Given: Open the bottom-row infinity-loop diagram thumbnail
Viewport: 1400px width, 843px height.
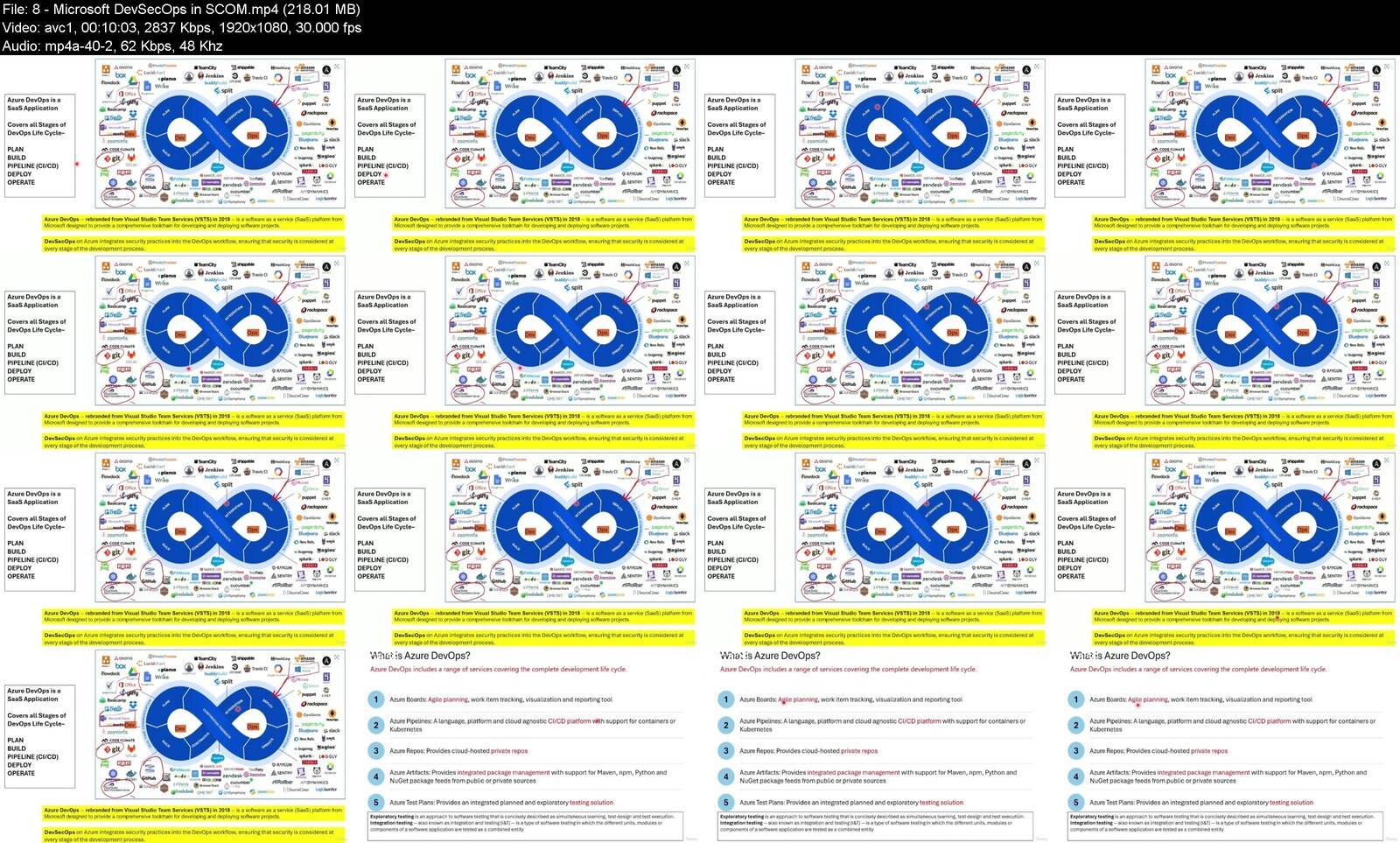Looking at the screenshot, I should tap(175, 747).
